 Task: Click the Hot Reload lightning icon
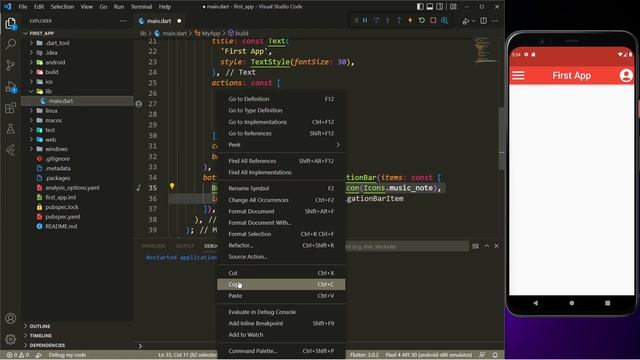point(410,20)
